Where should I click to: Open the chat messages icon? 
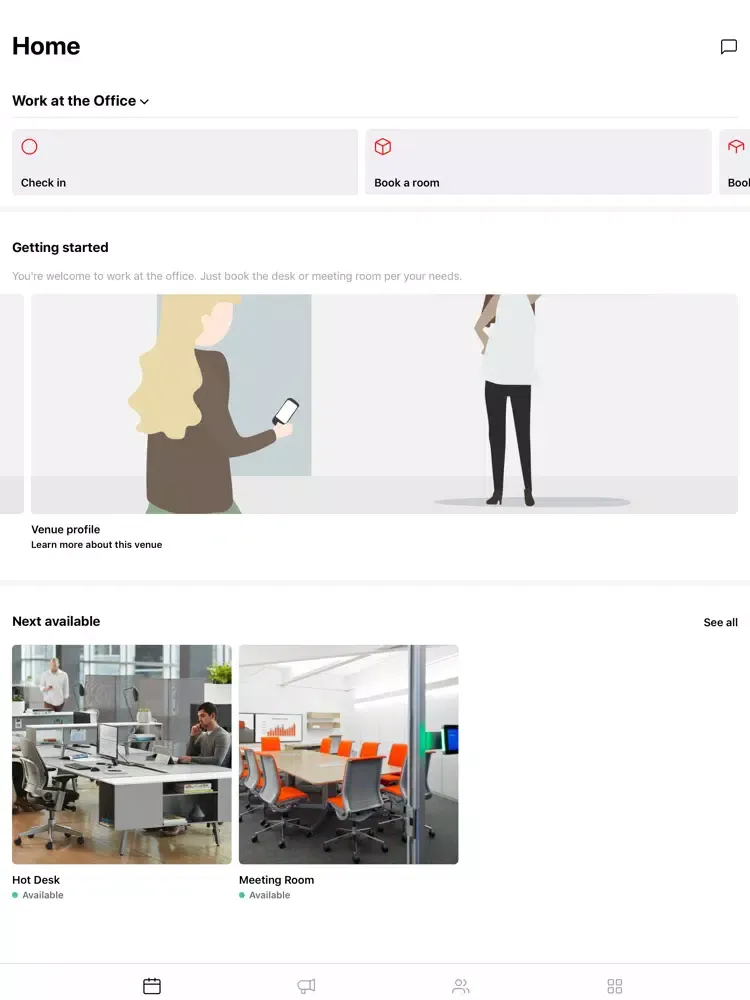(x=728, y=47)
